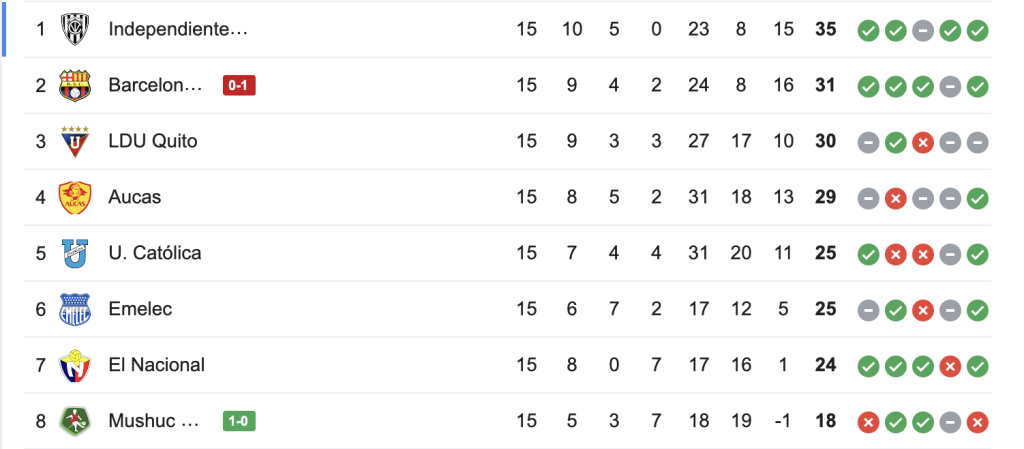Click the Barcelona SC club crest
Screen dimensions: 1024x449
pyautogui.click(x=75, y=85)
